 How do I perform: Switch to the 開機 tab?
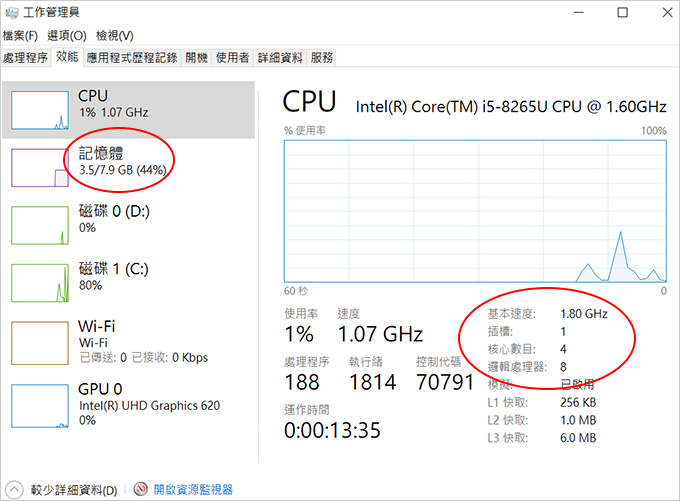click(196, 57)
